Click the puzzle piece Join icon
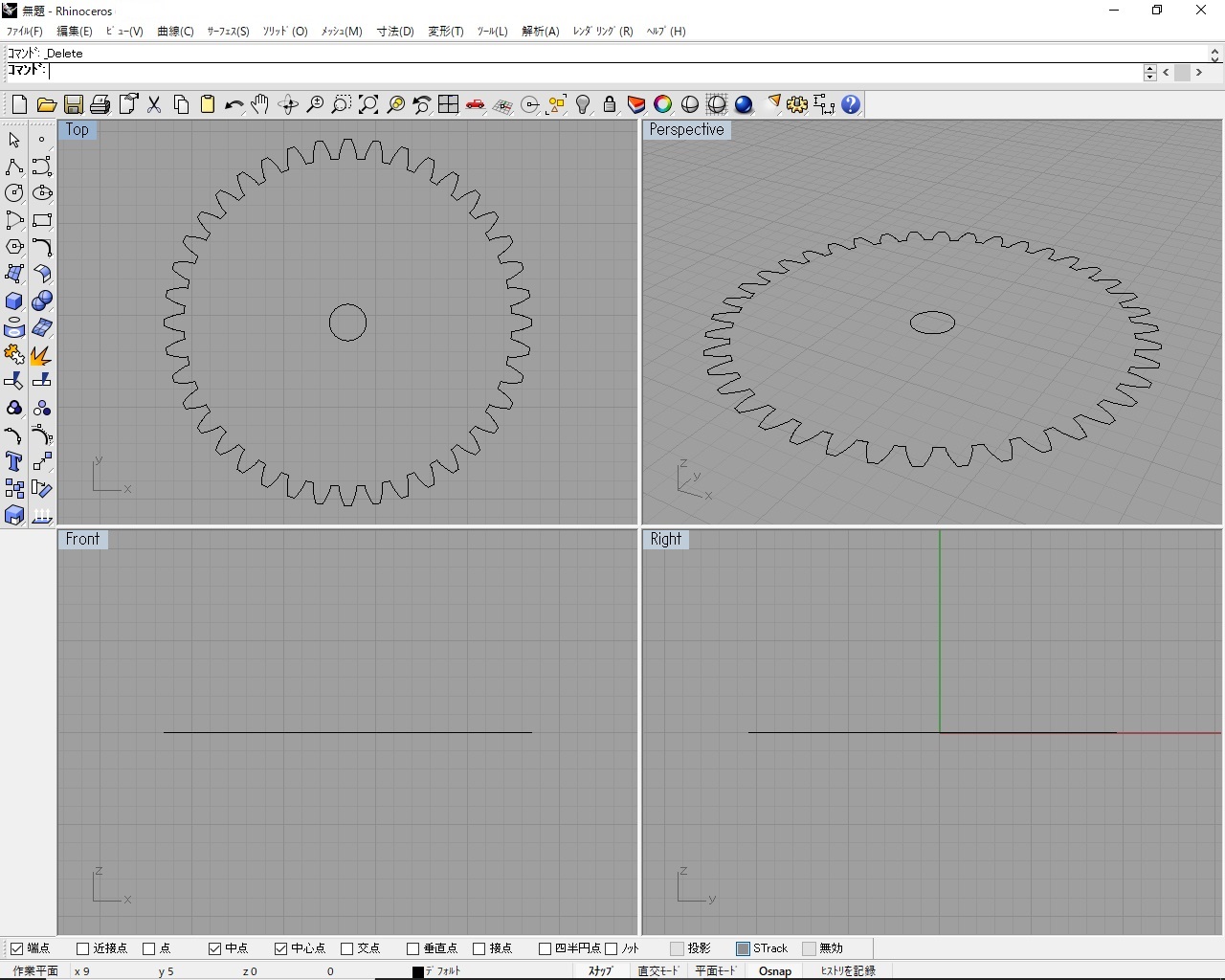The width and height of the screenshot is (1225, 980). pyautogui.click(x=14, y=355)
